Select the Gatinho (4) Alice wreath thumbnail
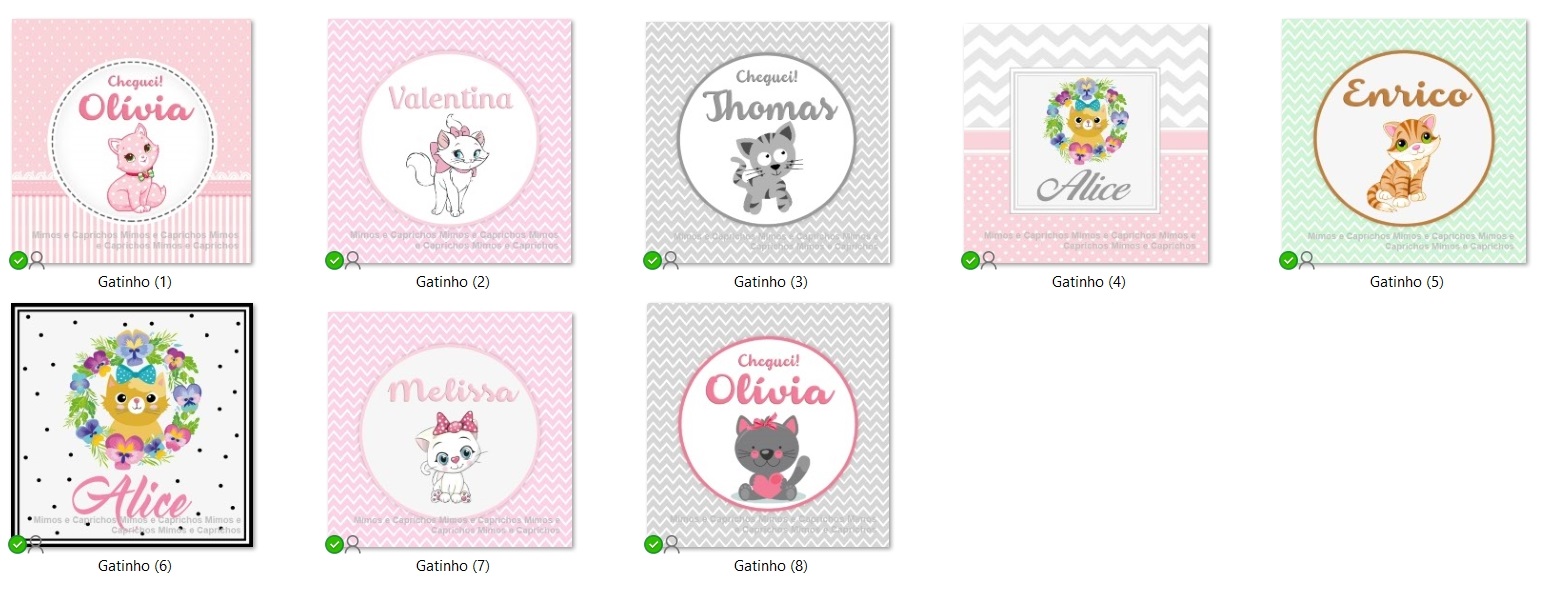 [x=1086, y=141]
